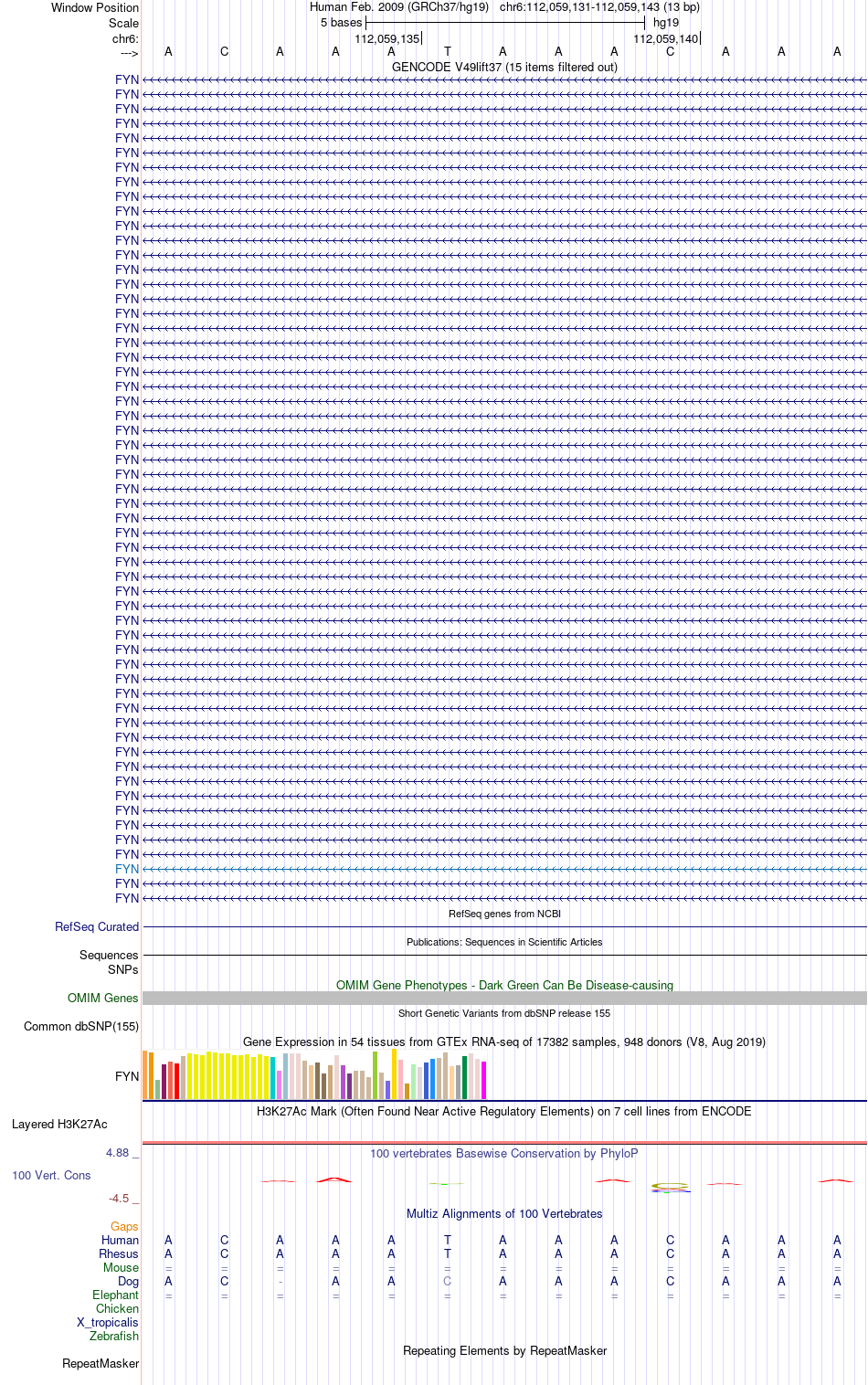The width and height of the screenshot is (868, 1385).
Task: Click the 112,059,135 position marker
Action: click(387, 38)
